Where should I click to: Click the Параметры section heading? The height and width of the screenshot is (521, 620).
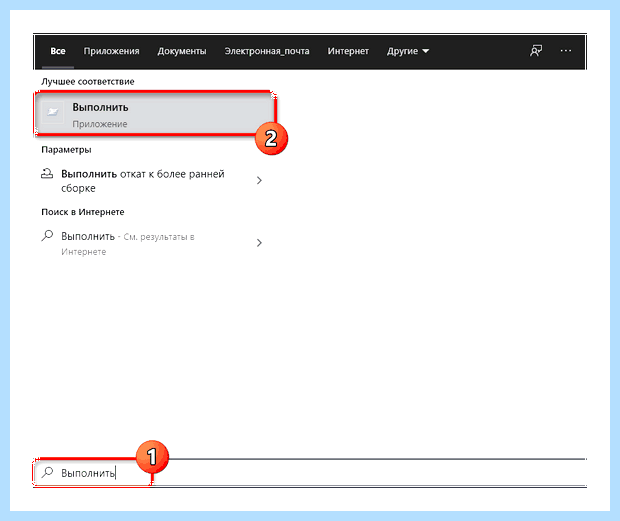coord(66,149)
